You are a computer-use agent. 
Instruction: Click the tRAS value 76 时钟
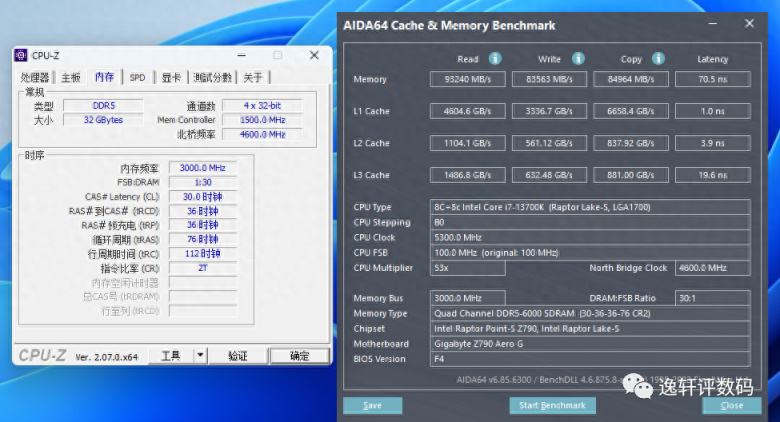pos(203,239)
